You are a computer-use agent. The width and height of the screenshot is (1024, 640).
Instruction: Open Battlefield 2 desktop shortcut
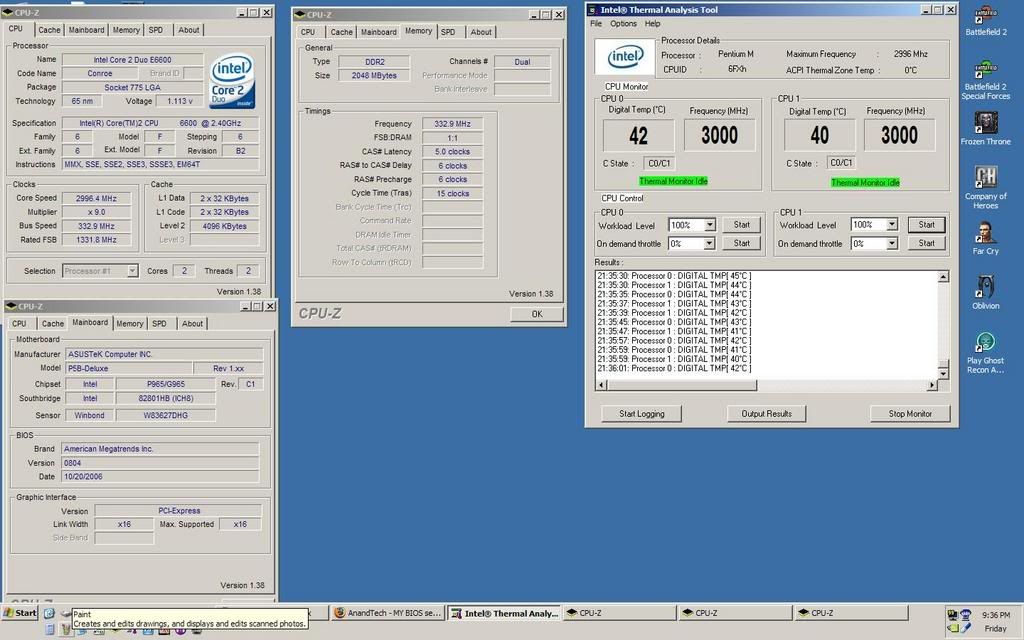(985, 20)
